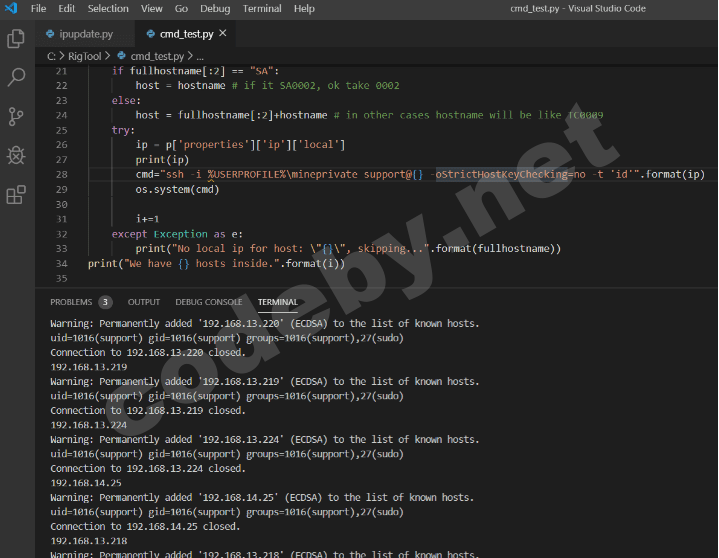
Task: Open the Explorer view in activity bar
Action: pyautogui.click(x=16, y=39)
